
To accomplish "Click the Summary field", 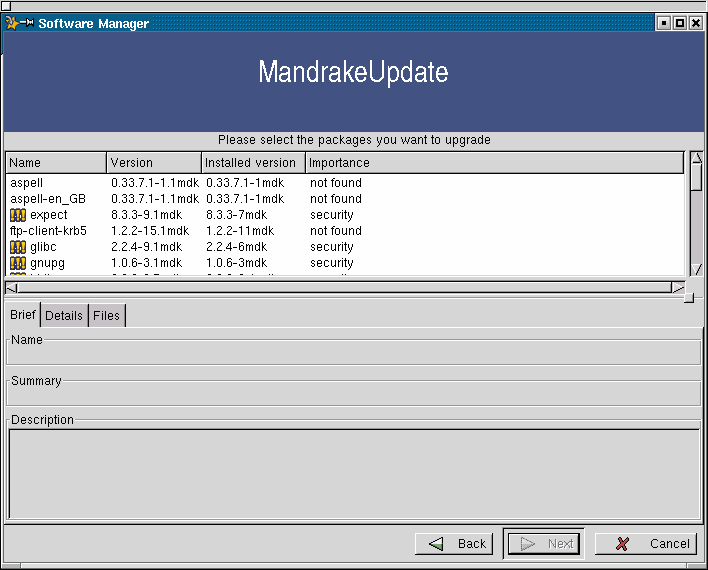I will point(354,394).
